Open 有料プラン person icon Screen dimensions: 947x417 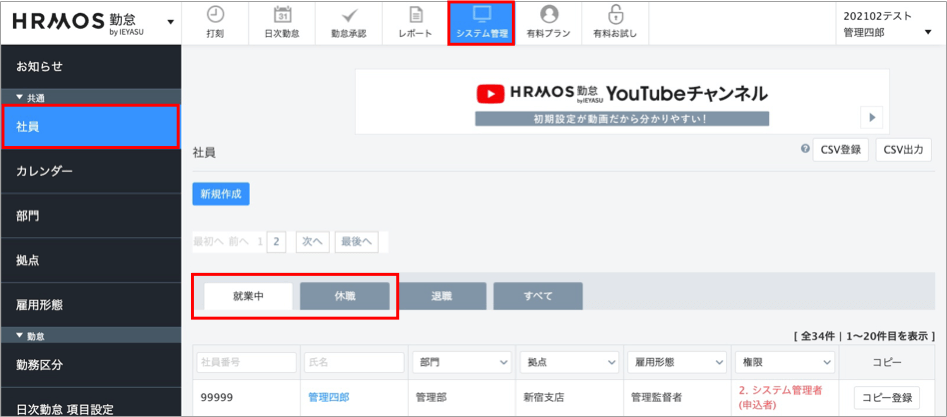point(549,15)
